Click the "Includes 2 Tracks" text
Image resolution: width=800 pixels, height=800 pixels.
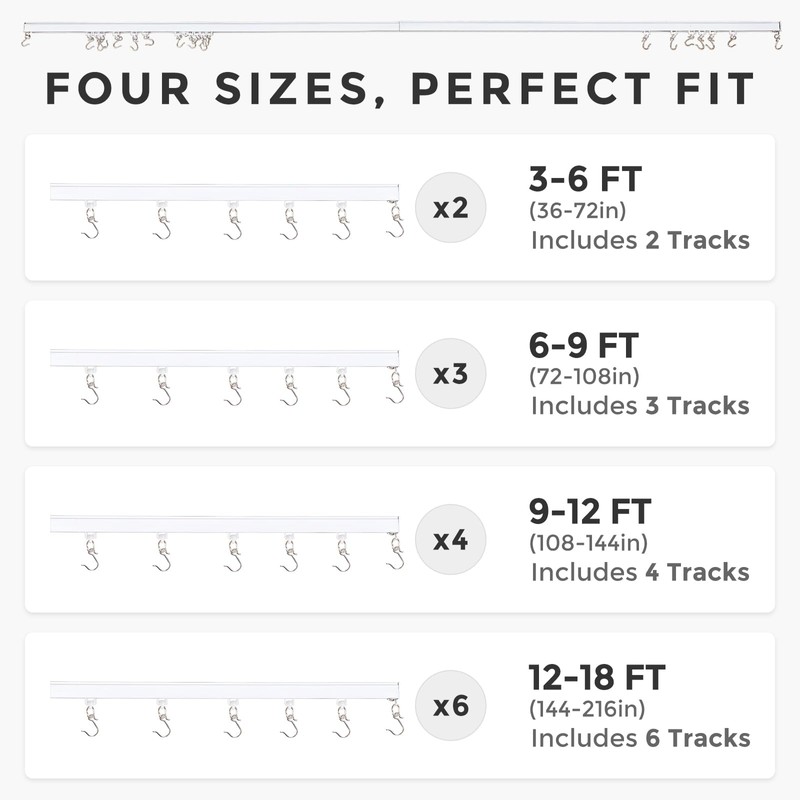click(640, 240)
